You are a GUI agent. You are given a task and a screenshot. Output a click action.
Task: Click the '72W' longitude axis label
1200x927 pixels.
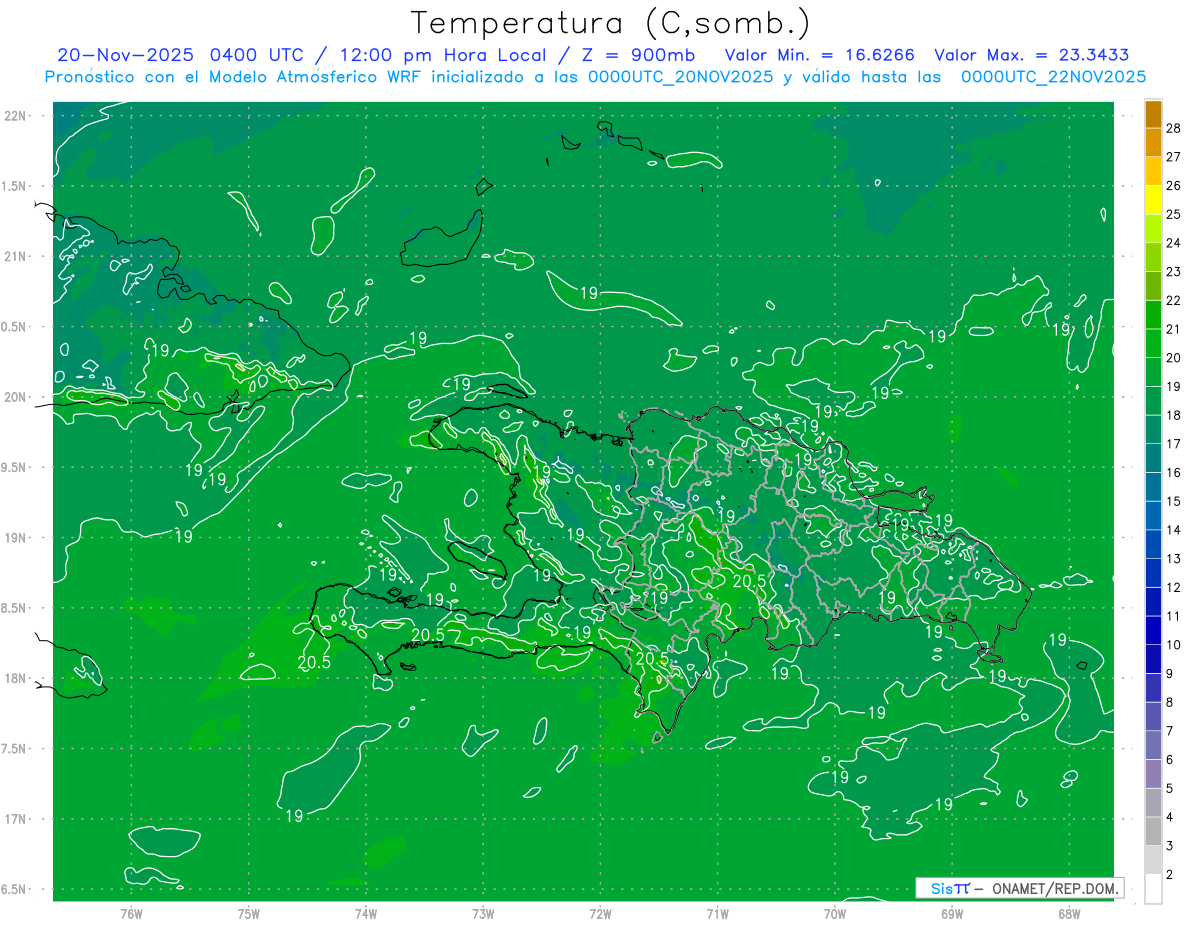(x=600, y=914)
